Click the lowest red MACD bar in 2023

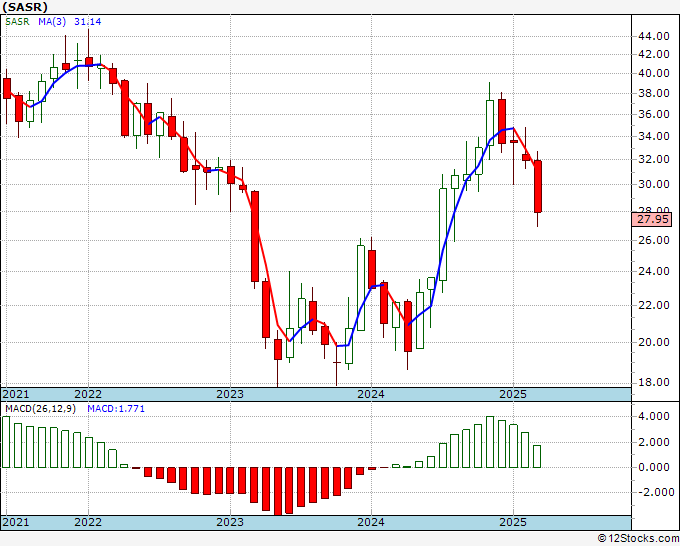pyautogui.click(x=278, y=491)
